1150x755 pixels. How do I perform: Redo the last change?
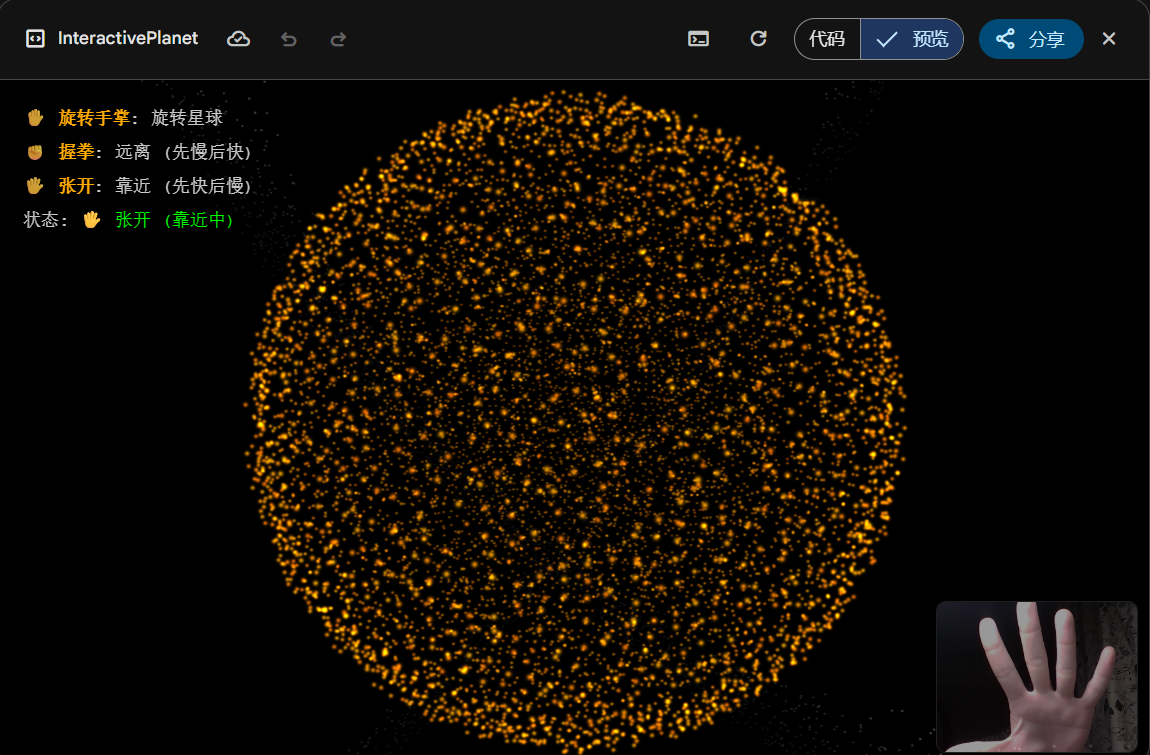click(x=338, y=39)
